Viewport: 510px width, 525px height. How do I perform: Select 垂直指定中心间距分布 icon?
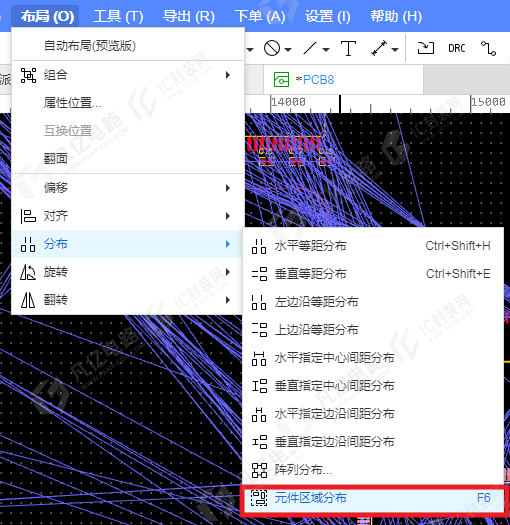click(259, 386)
